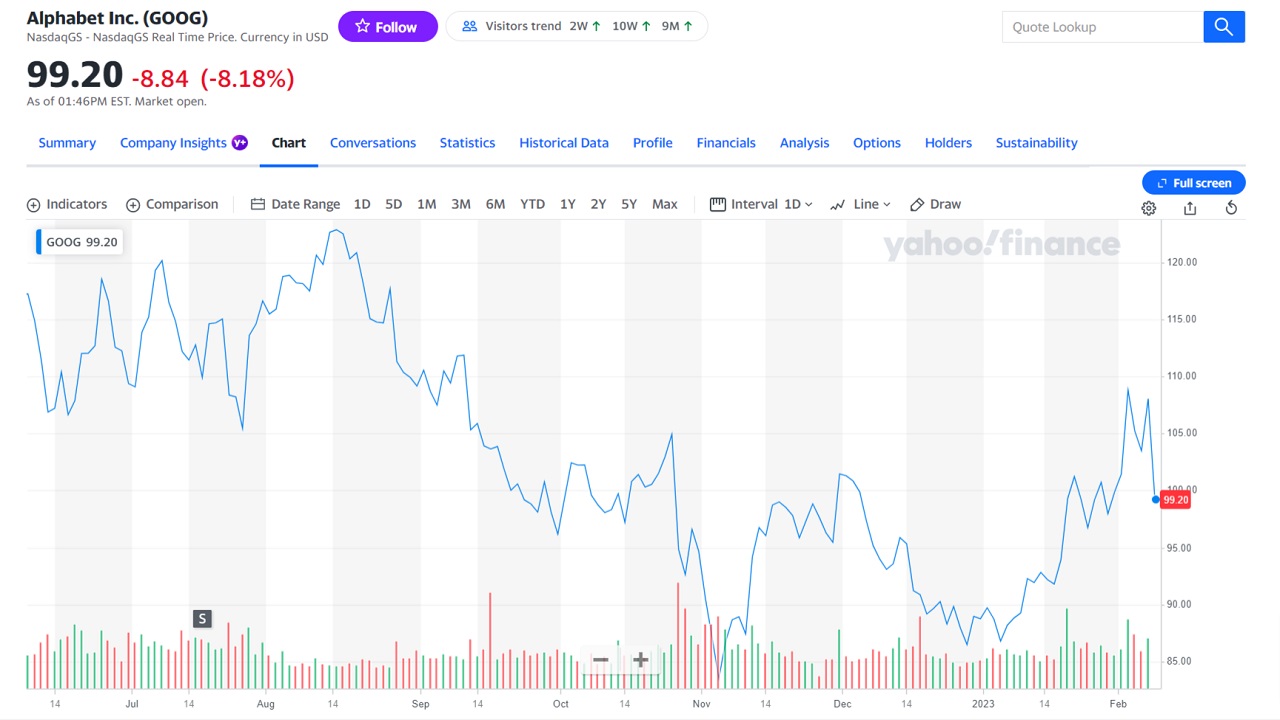Click the zoom in plus button
1280x720 pixels.
click(641, 660)
